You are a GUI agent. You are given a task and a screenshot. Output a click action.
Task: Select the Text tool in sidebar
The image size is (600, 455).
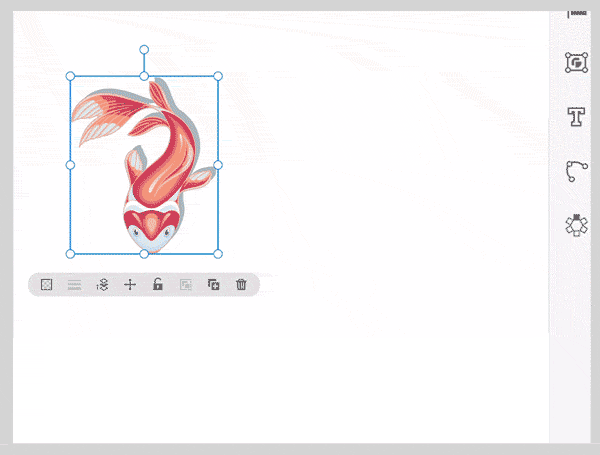tap(576, 117)
